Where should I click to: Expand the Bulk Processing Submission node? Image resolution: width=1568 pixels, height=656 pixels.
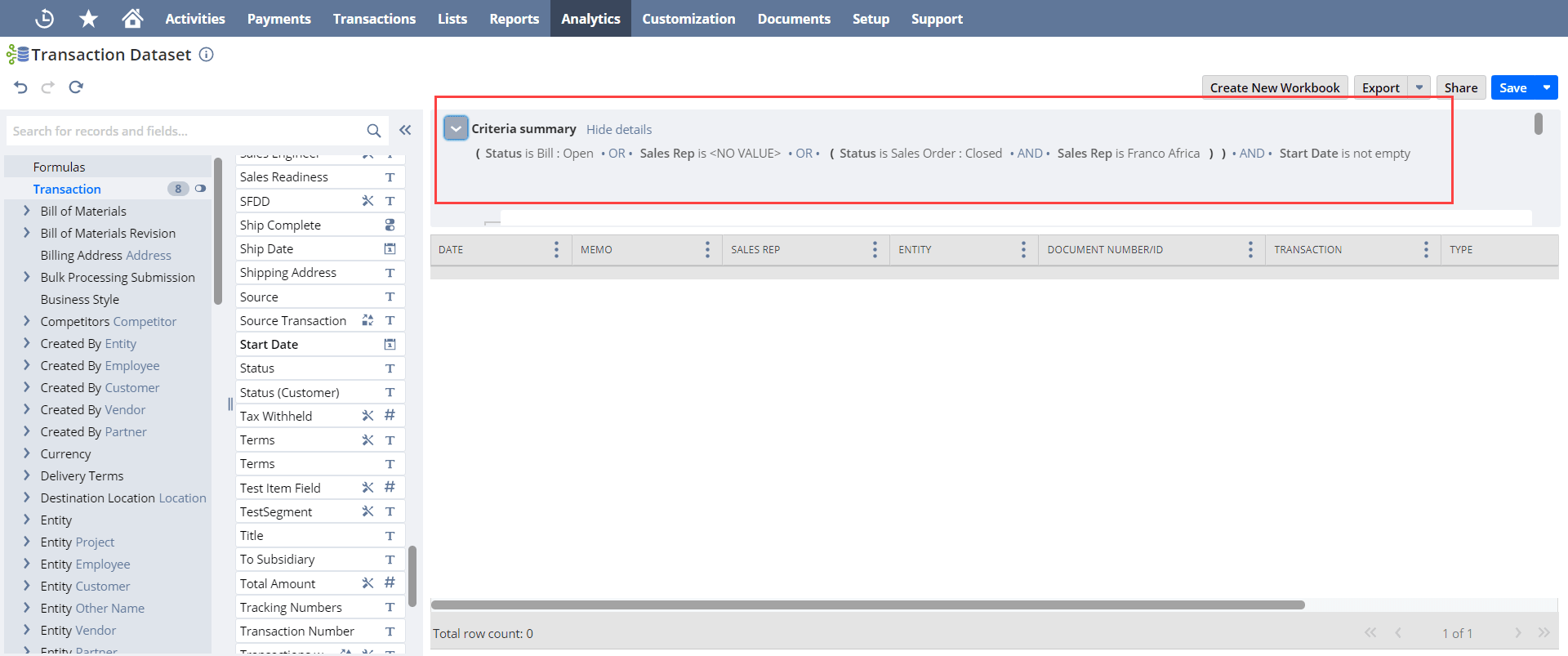point(27,277)
